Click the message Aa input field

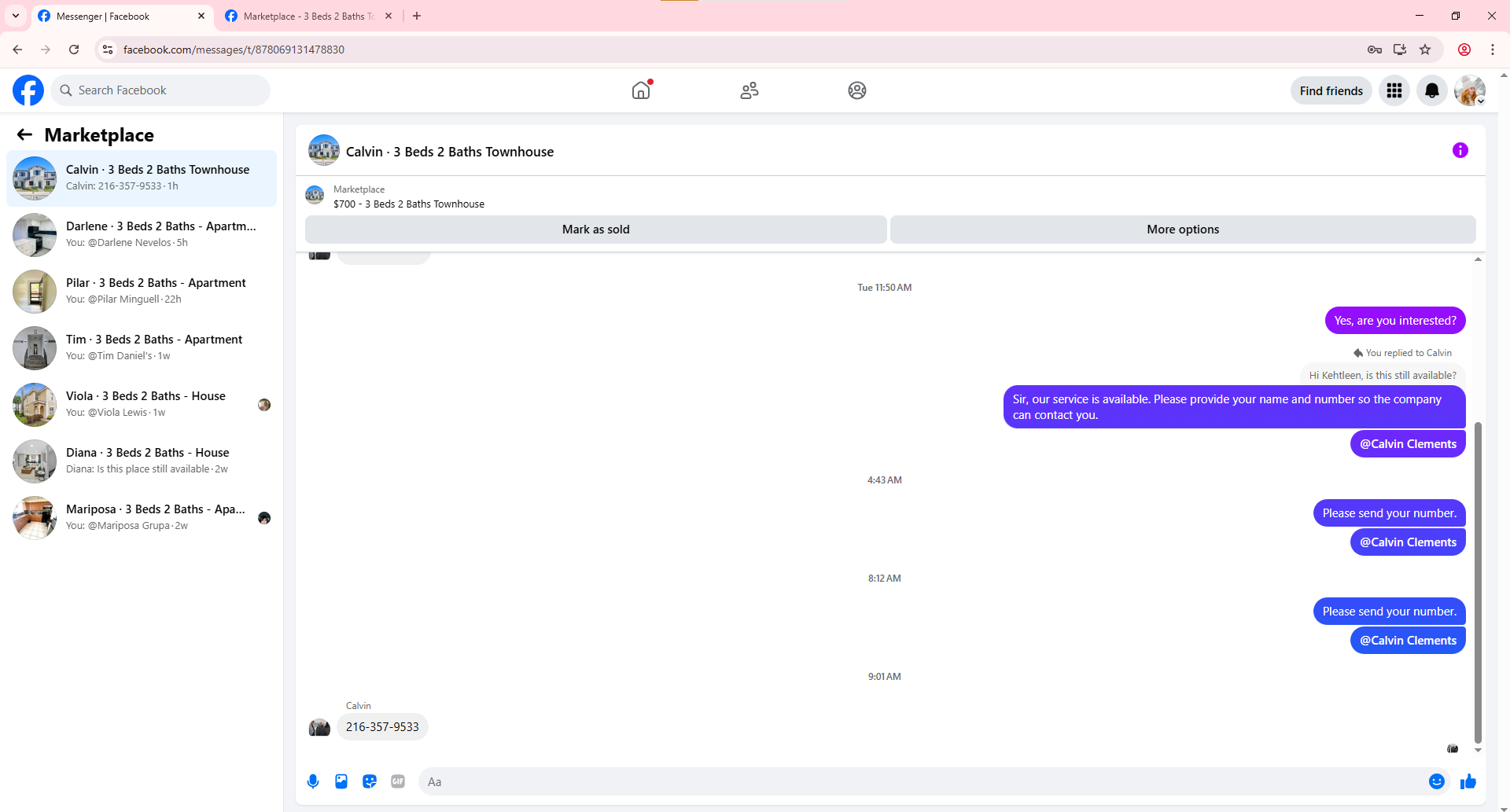point(920,781)
